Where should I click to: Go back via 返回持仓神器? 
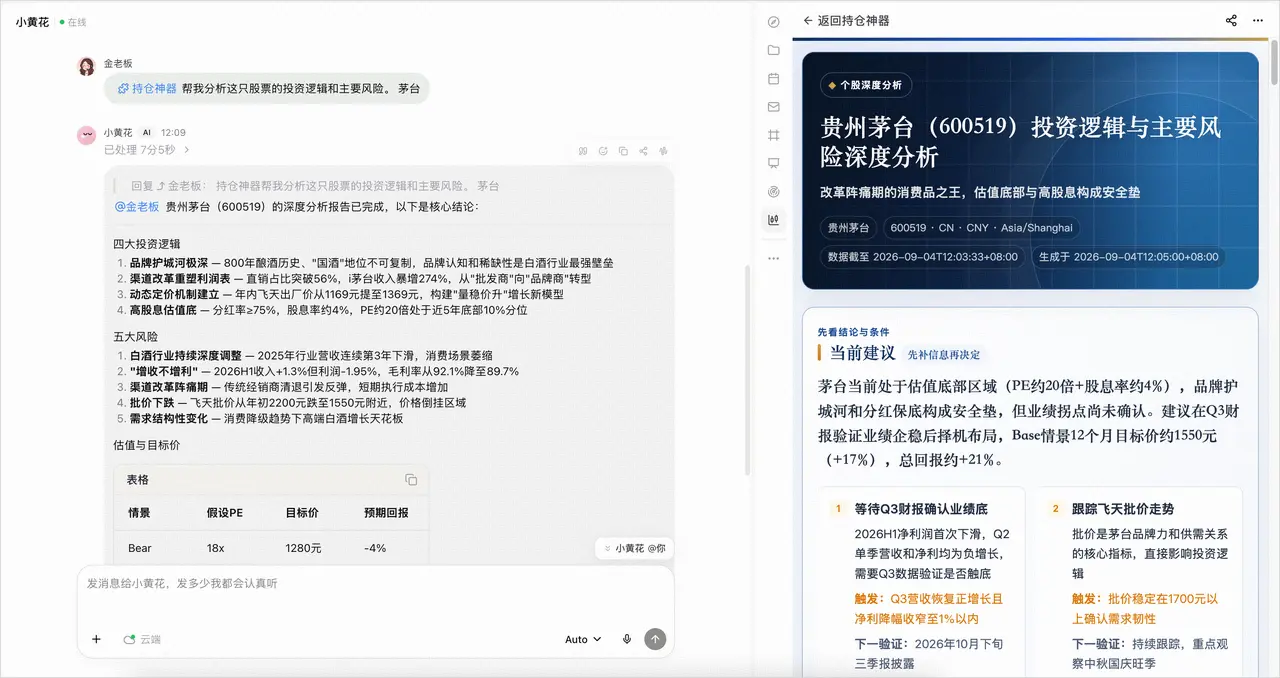coord(846,20)
